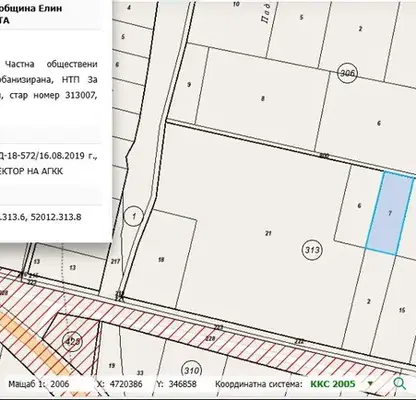
Task: Click the X coordinate value 4720386
Action: point(126,384)
